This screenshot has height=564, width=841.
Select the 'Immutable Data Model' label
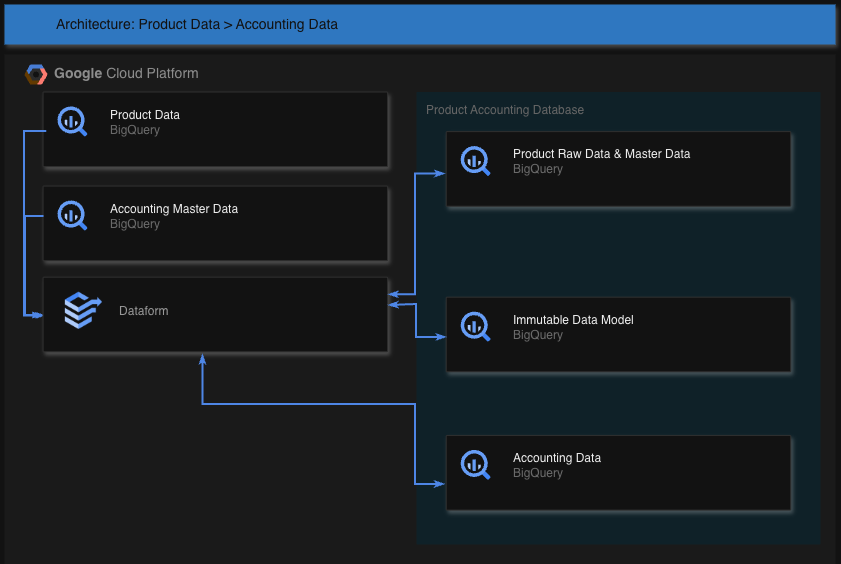573,320
